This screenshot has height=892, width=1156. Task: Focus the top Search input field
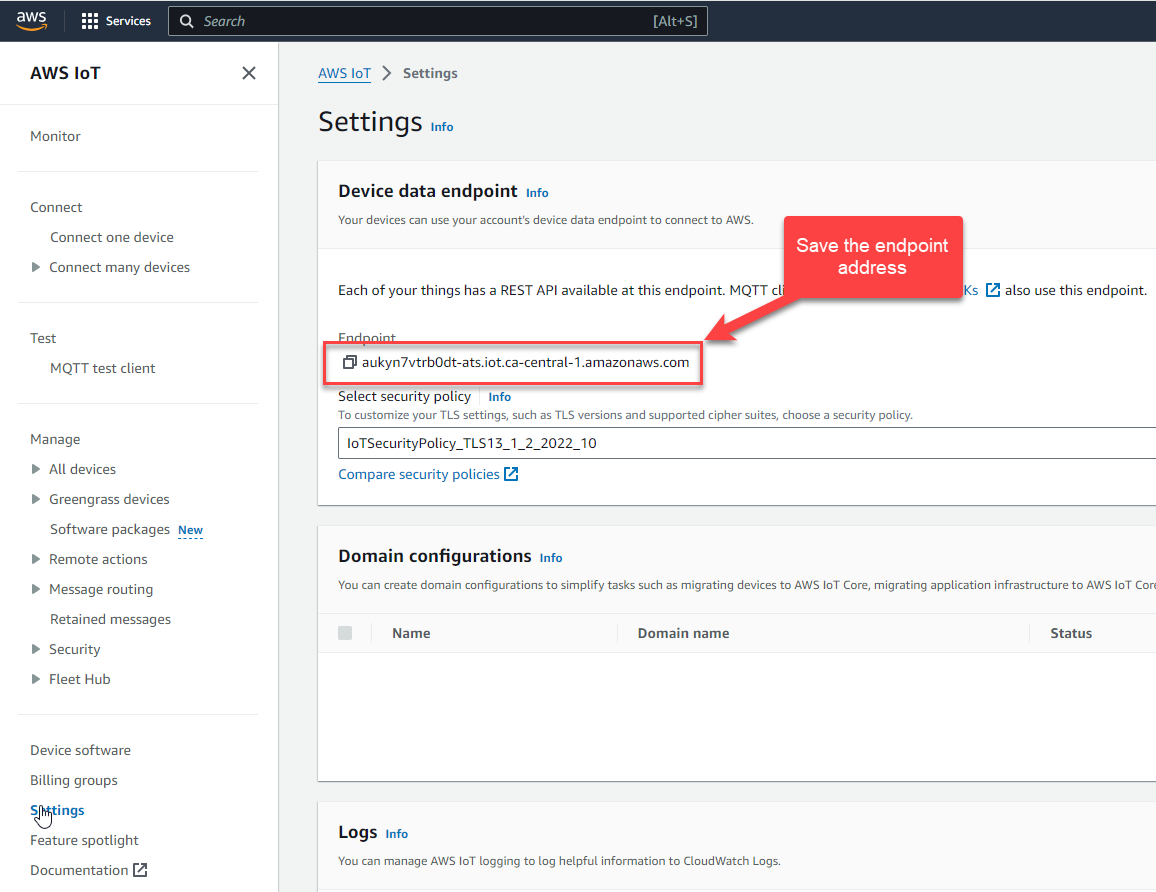click(438, 21)
